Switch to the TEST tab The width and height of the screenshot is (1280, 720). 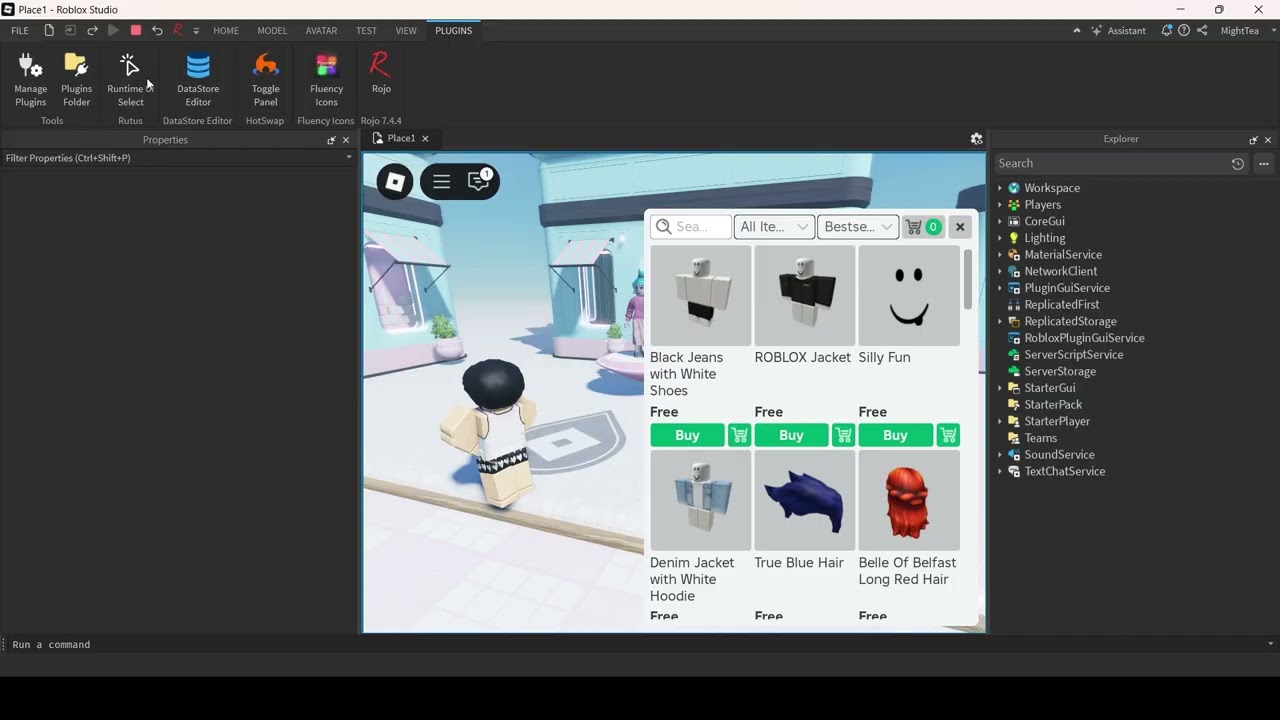pyautogui.click(x=366, y=31)
